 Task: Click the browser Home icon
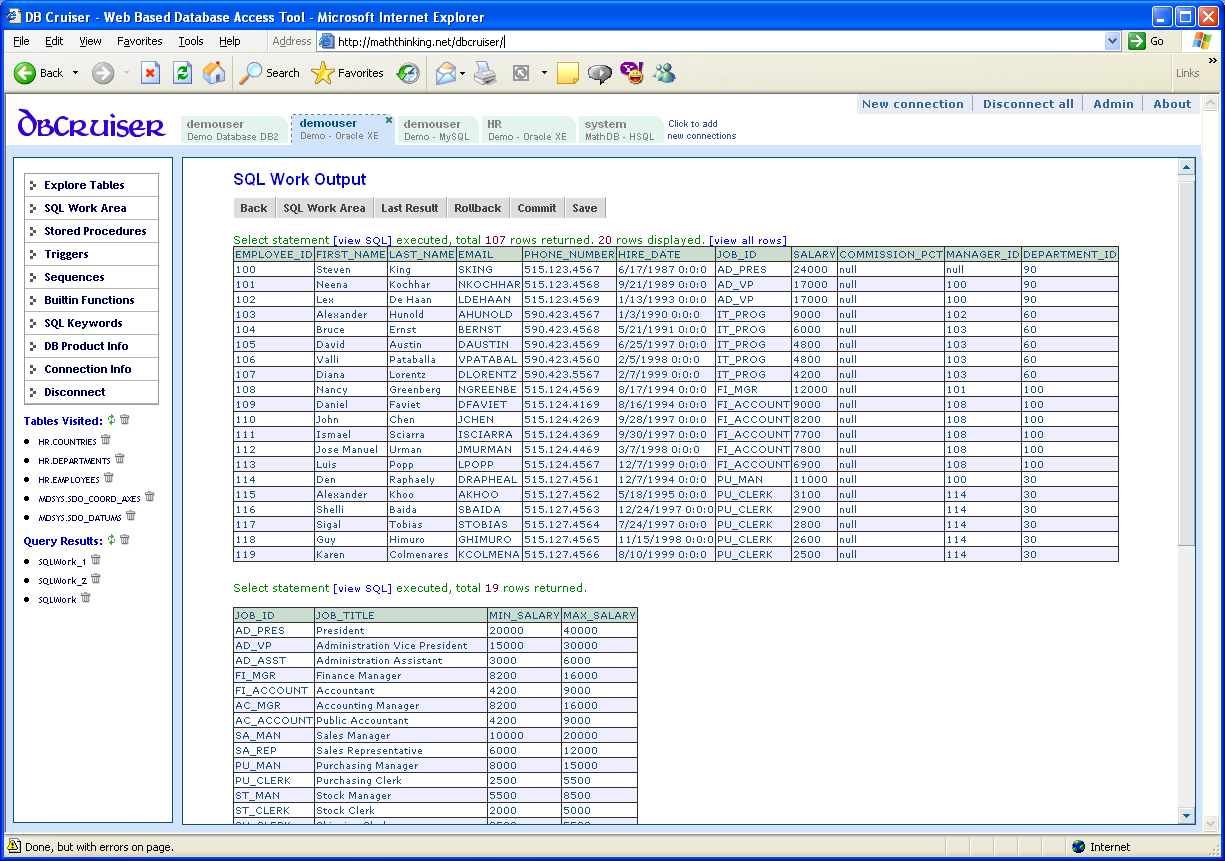click(x=214, y=73)
